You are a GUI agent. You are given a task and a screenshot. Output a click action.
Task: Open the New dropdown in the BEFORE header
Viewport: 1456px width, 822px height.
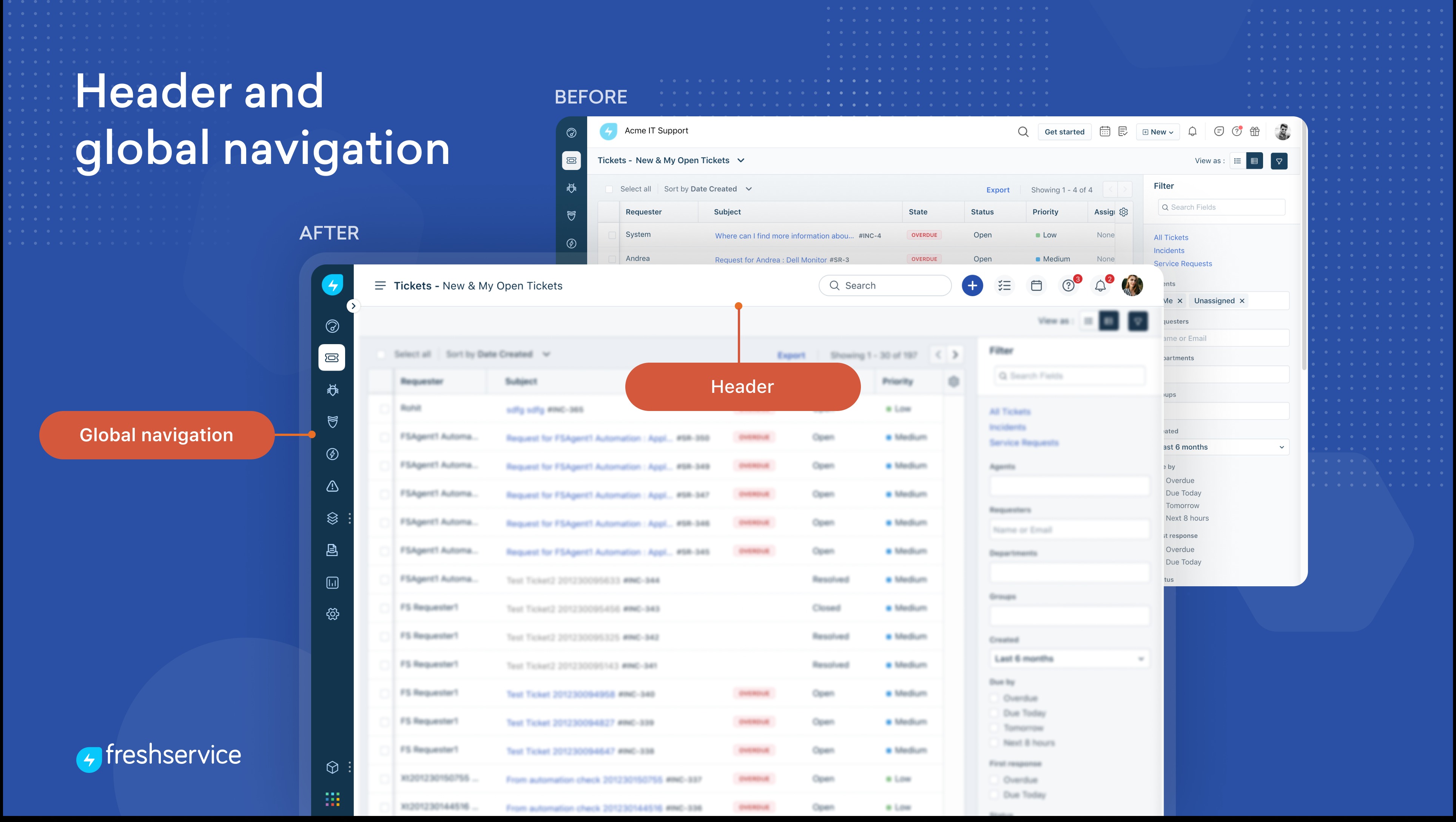point(1158,132)
